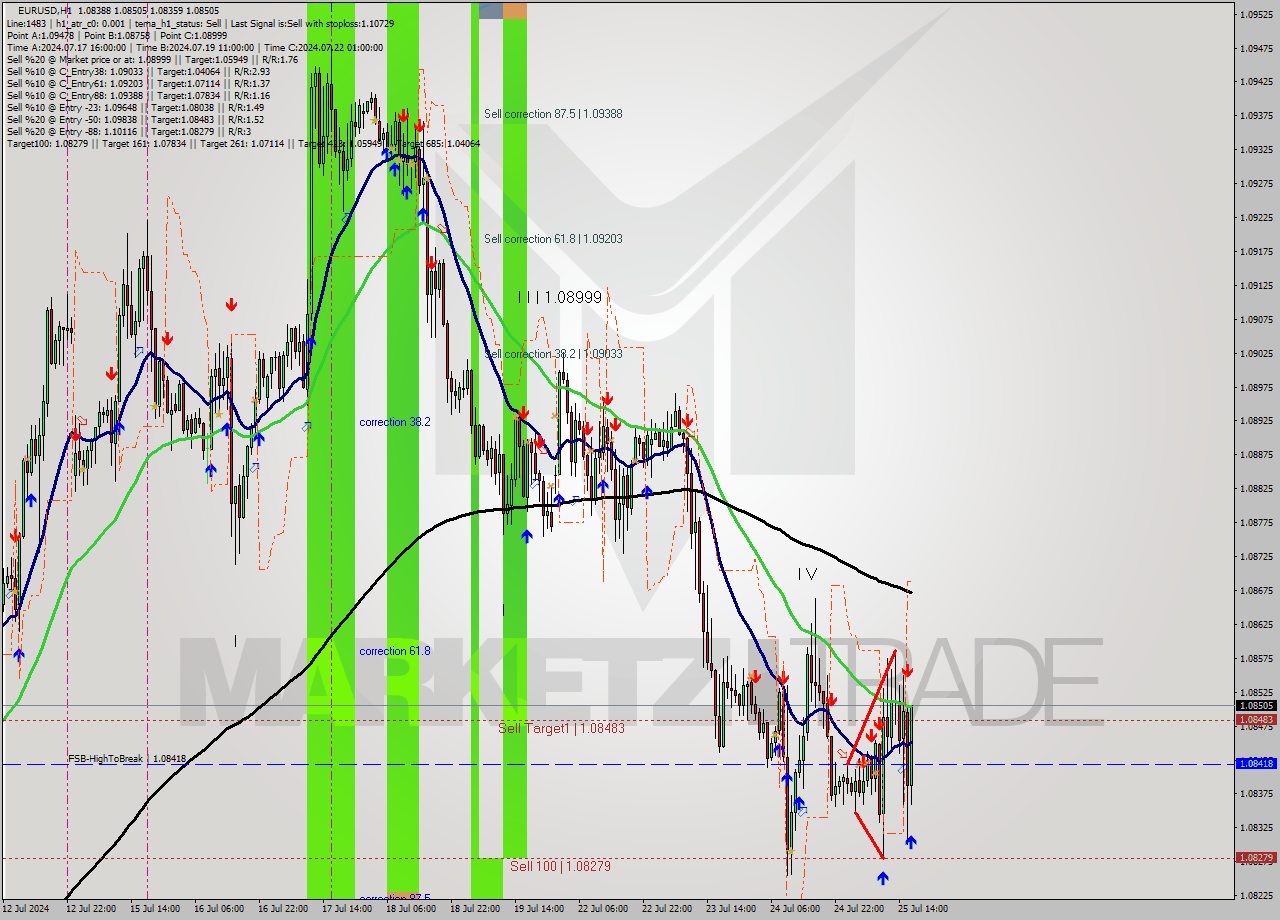The width and height of the screenshot is (1280, 920).
Task: Click the Point A / Point B / Point C line
Action: (117, 35)
